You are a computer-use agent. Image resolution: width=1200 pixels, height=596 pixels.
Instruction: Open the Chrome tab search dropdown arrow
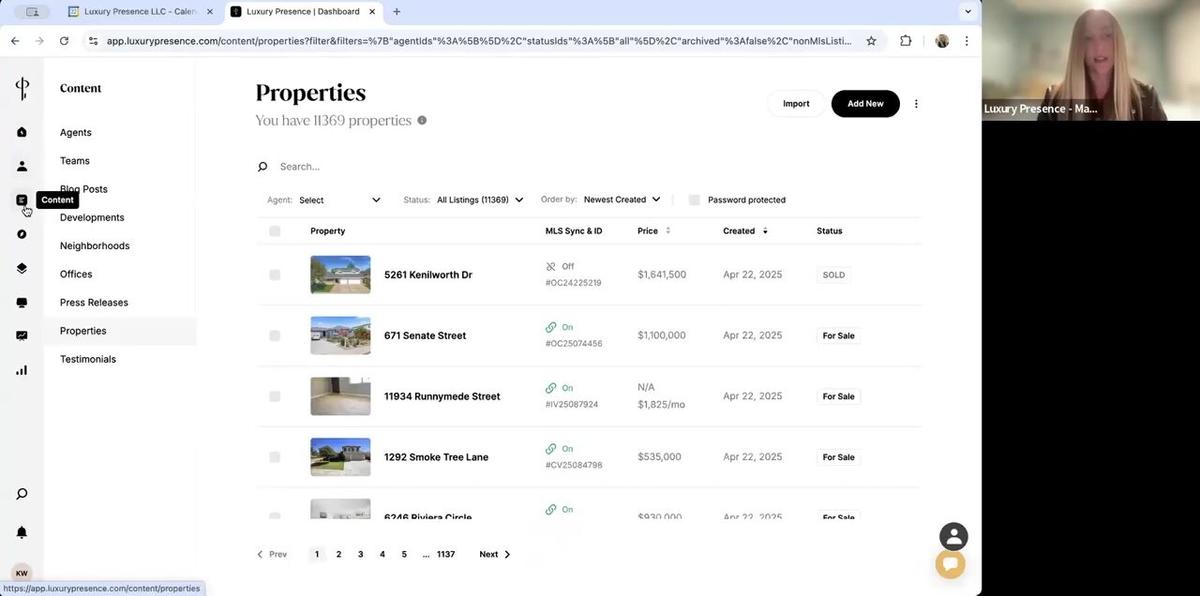(967, 12)
